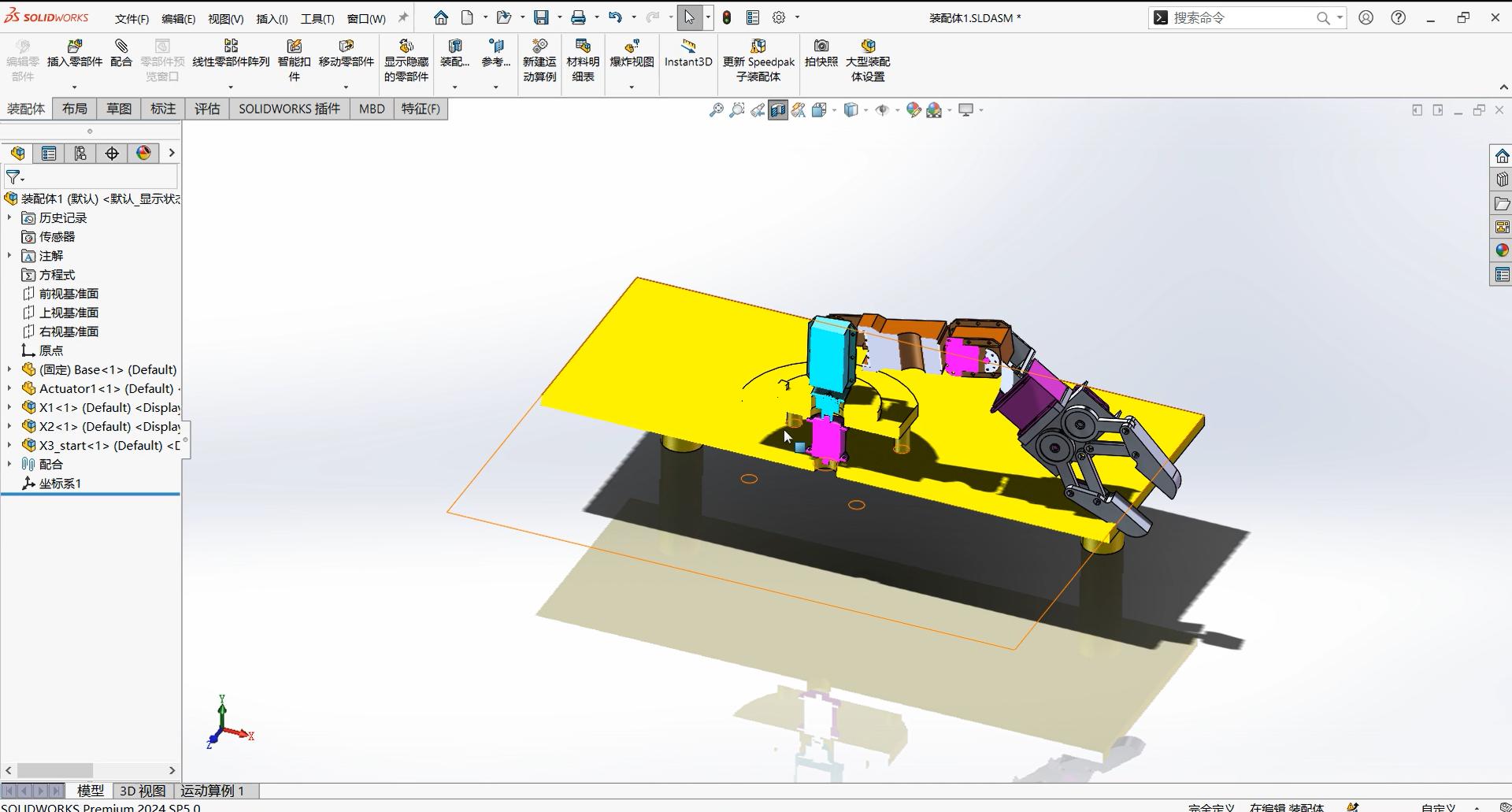Expand the 配合 (Mates) folder in the tree
This screenshot has width=1512, height=812.
[9, 465]
